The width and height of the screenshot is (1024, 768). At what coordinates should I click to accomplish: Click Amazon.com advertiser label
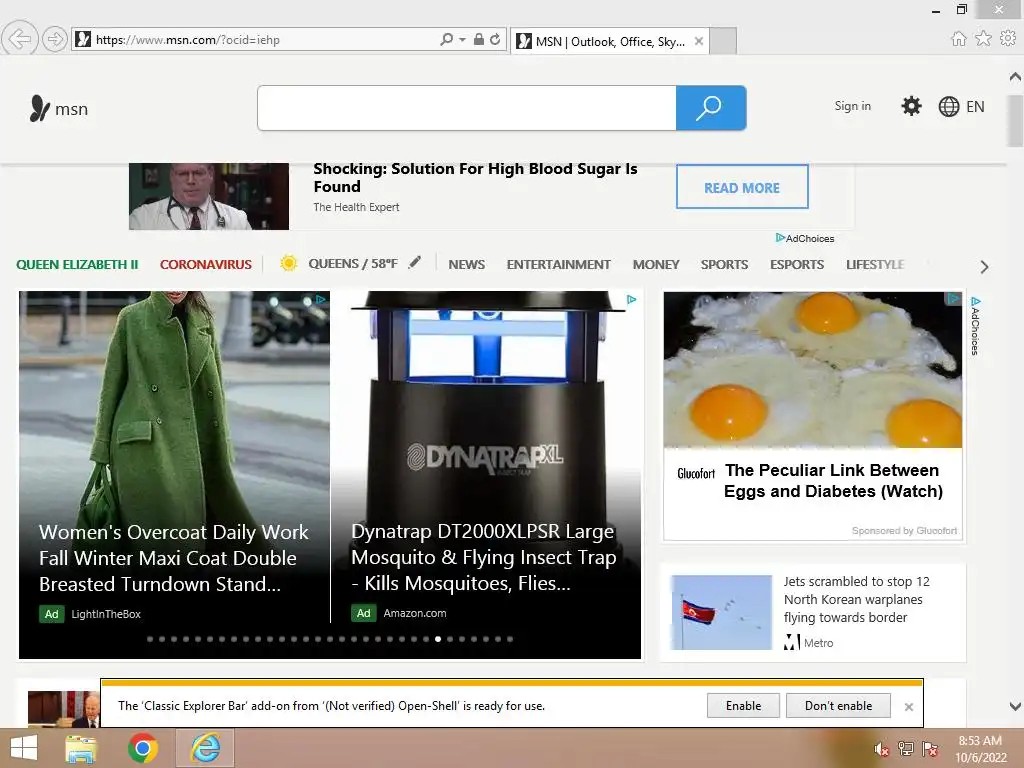coord(415,613)
